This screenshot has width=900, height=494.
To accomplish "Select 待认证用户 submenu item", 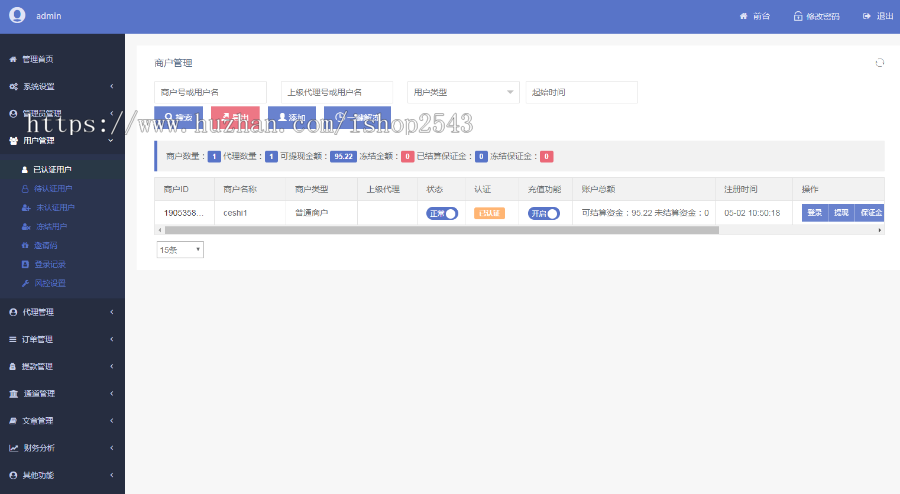I will coord(62,189).
